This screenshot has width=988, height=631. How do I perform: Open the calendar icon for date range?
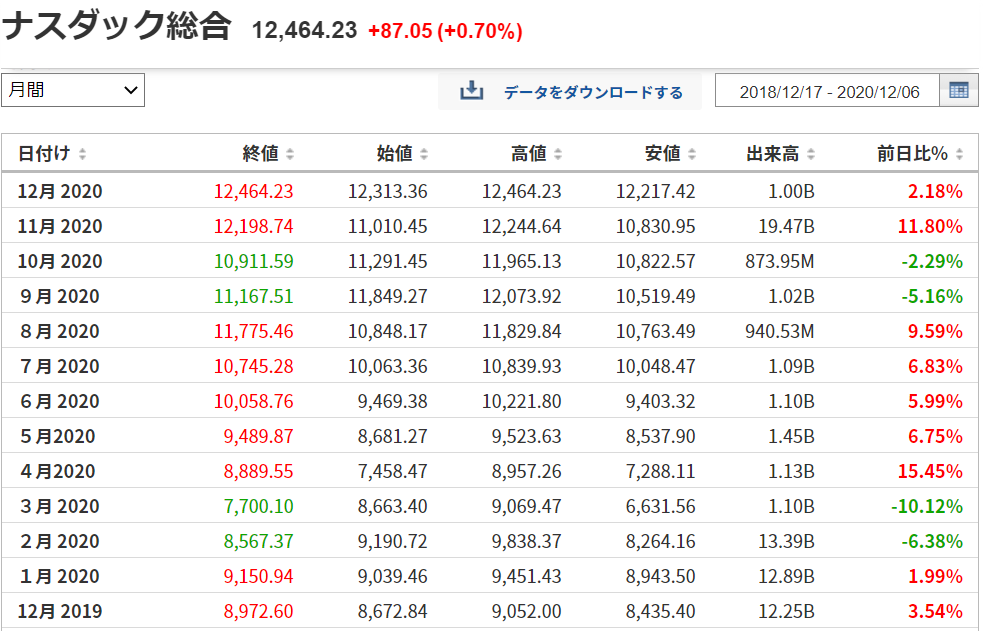point(958,91)
